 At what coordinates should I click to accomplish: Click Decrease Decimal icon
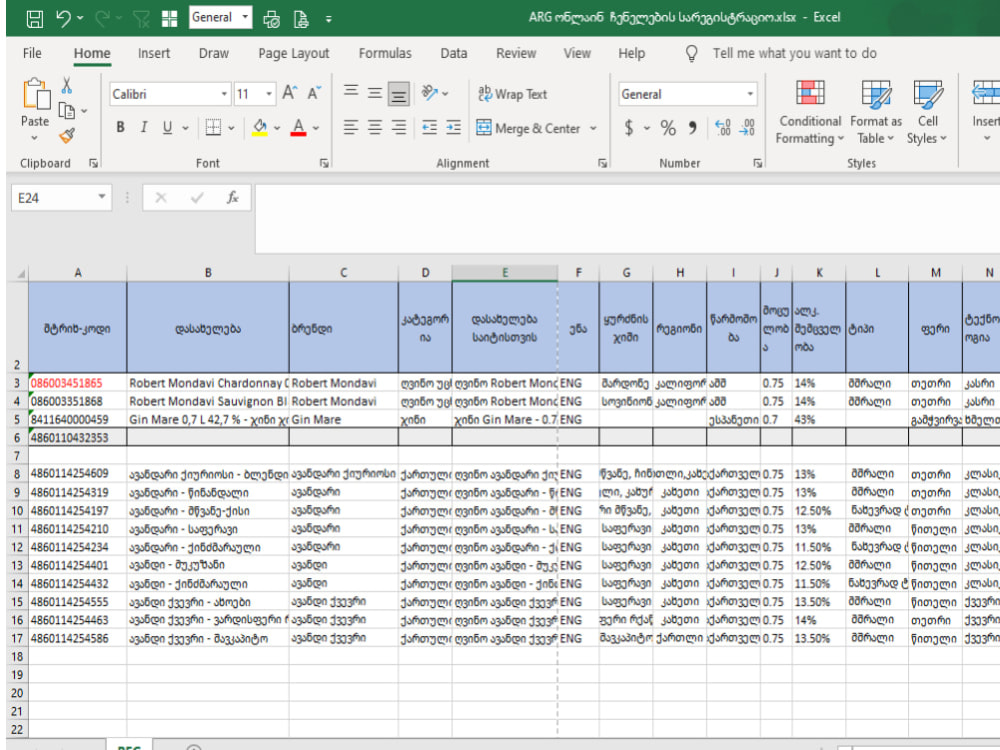click(x=747, y=128)
